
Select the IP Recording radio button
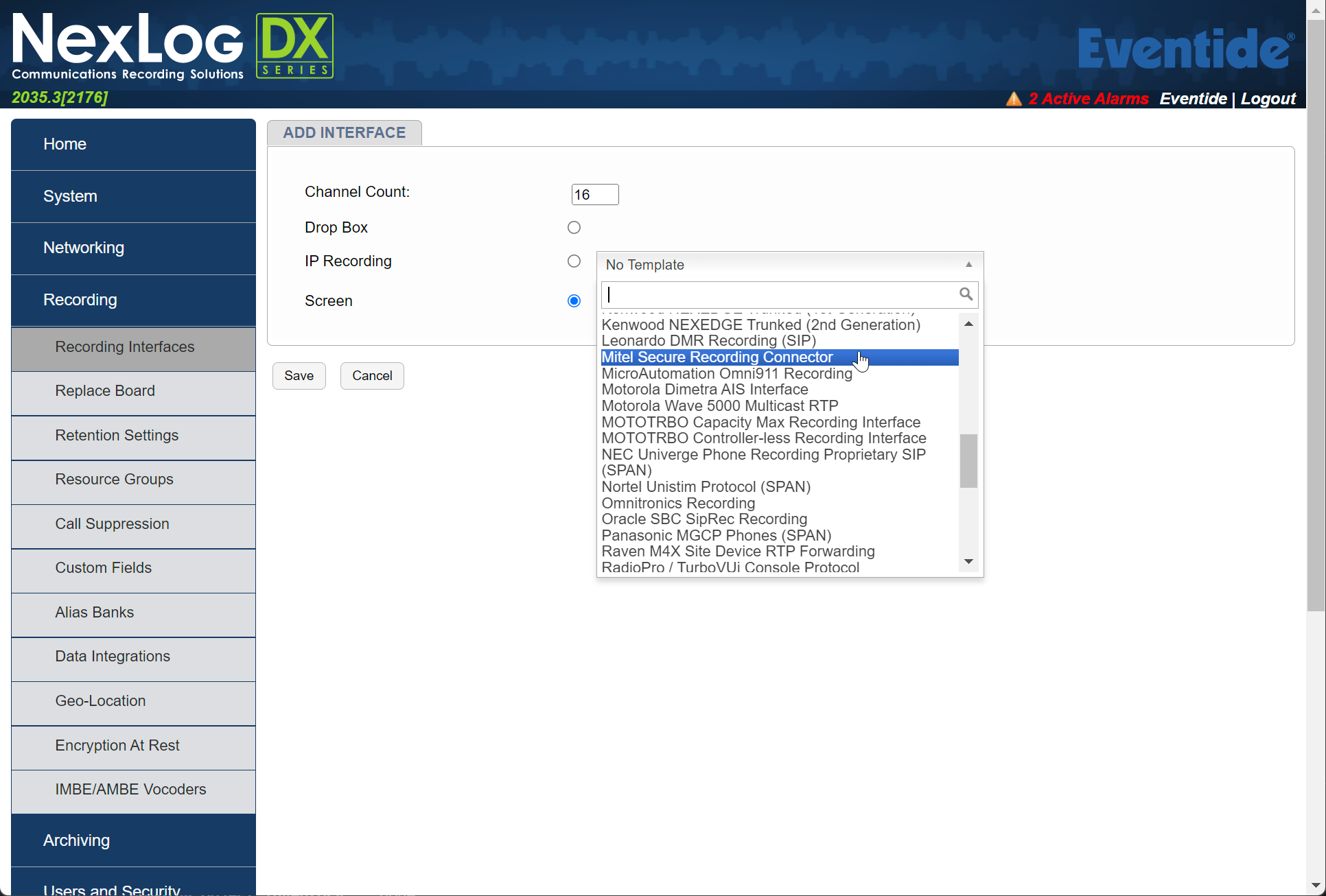574,261
